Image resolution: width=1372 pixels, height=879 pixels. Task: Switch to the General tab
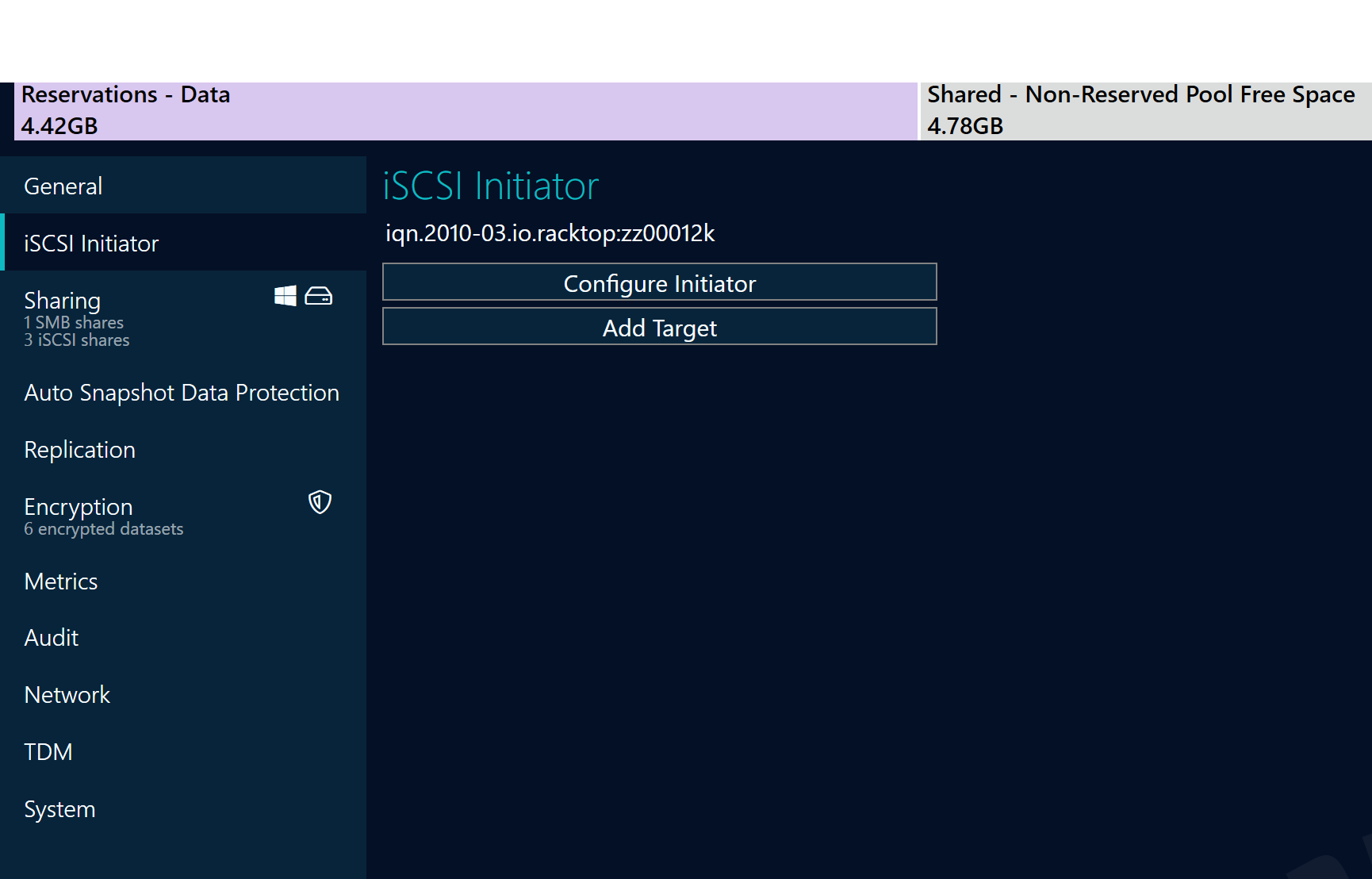(63, 185)
